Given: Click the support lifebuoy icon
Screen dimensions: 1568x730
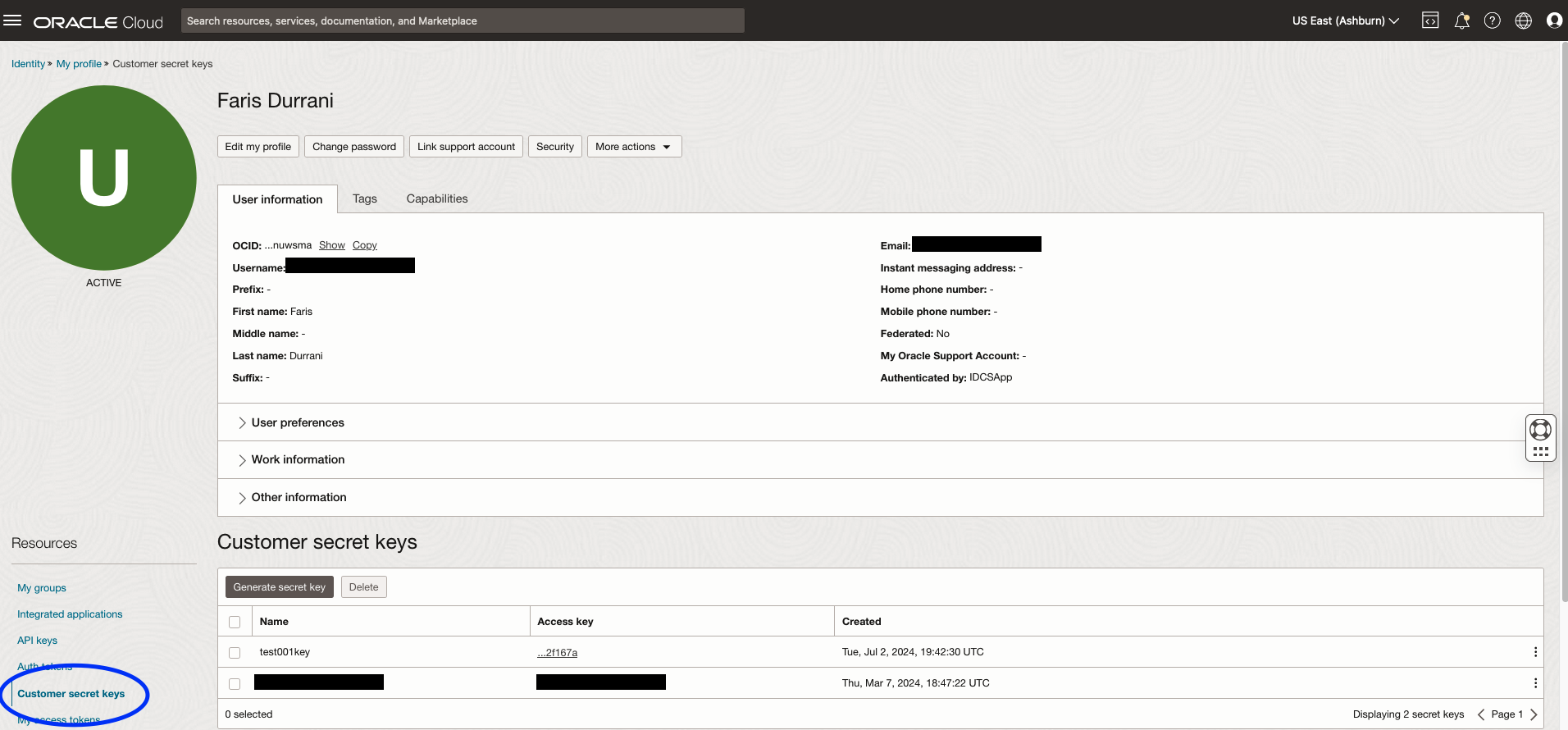Looking at the screenshot, I should point(1541,429).
